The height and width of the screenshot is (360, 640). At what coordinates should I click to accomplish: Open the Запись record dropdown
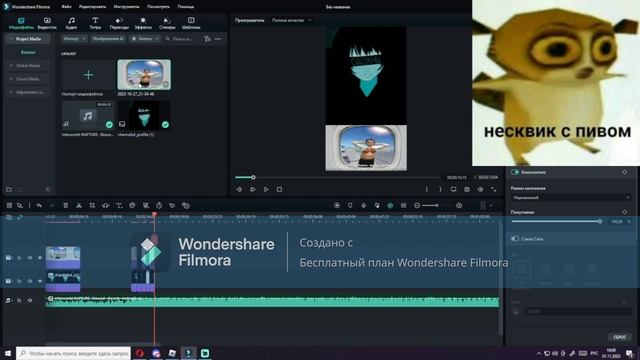144,39
